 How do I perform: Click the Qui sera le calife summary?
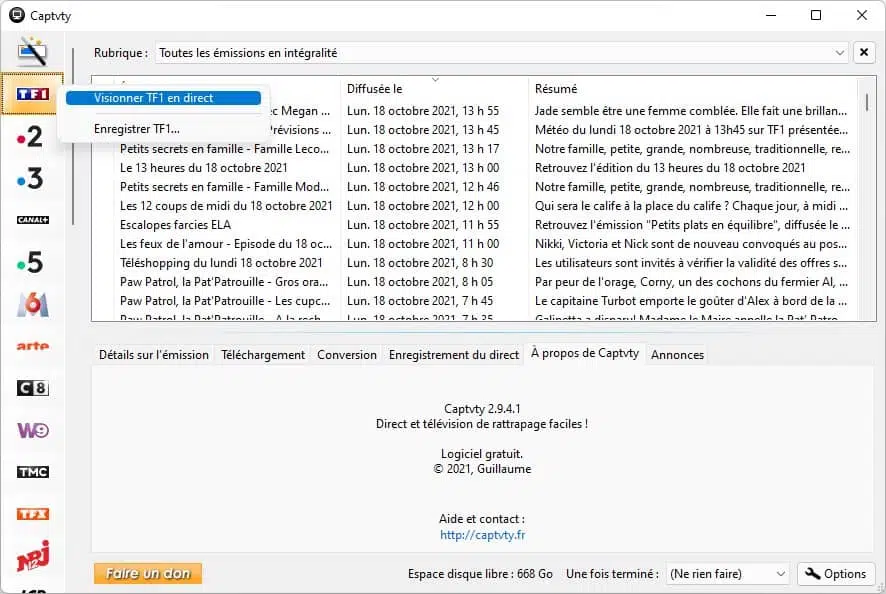point(692,206)
